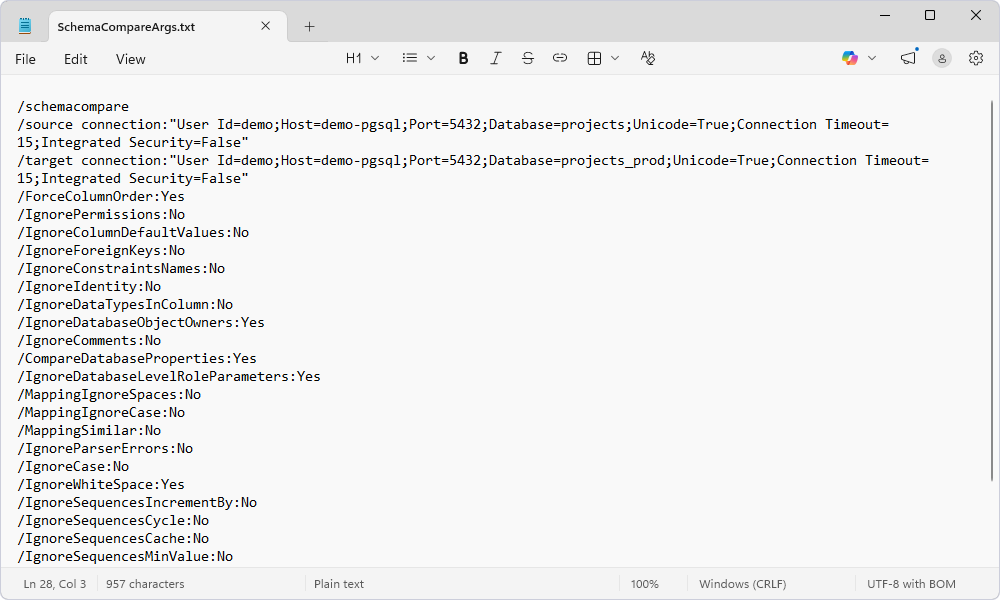The height and width of the screenshot is (600, 1000).
Task: Click the /IgnoreSequencesCycle:No line
Action: [x=113, y=520]
